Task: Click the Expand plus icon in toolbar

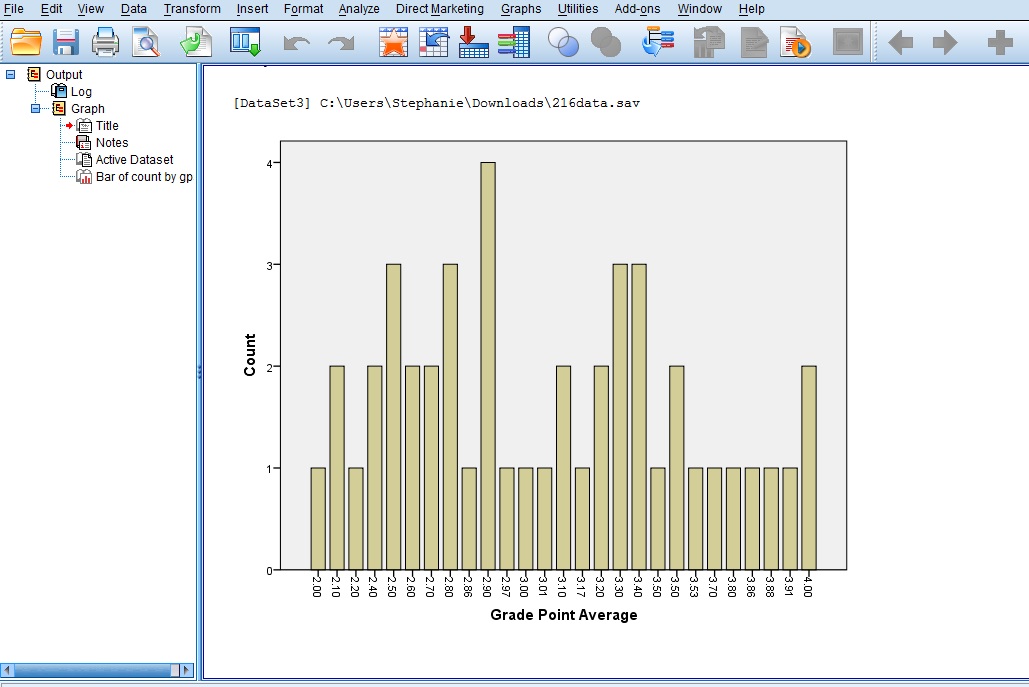Action: [1000, 43]
